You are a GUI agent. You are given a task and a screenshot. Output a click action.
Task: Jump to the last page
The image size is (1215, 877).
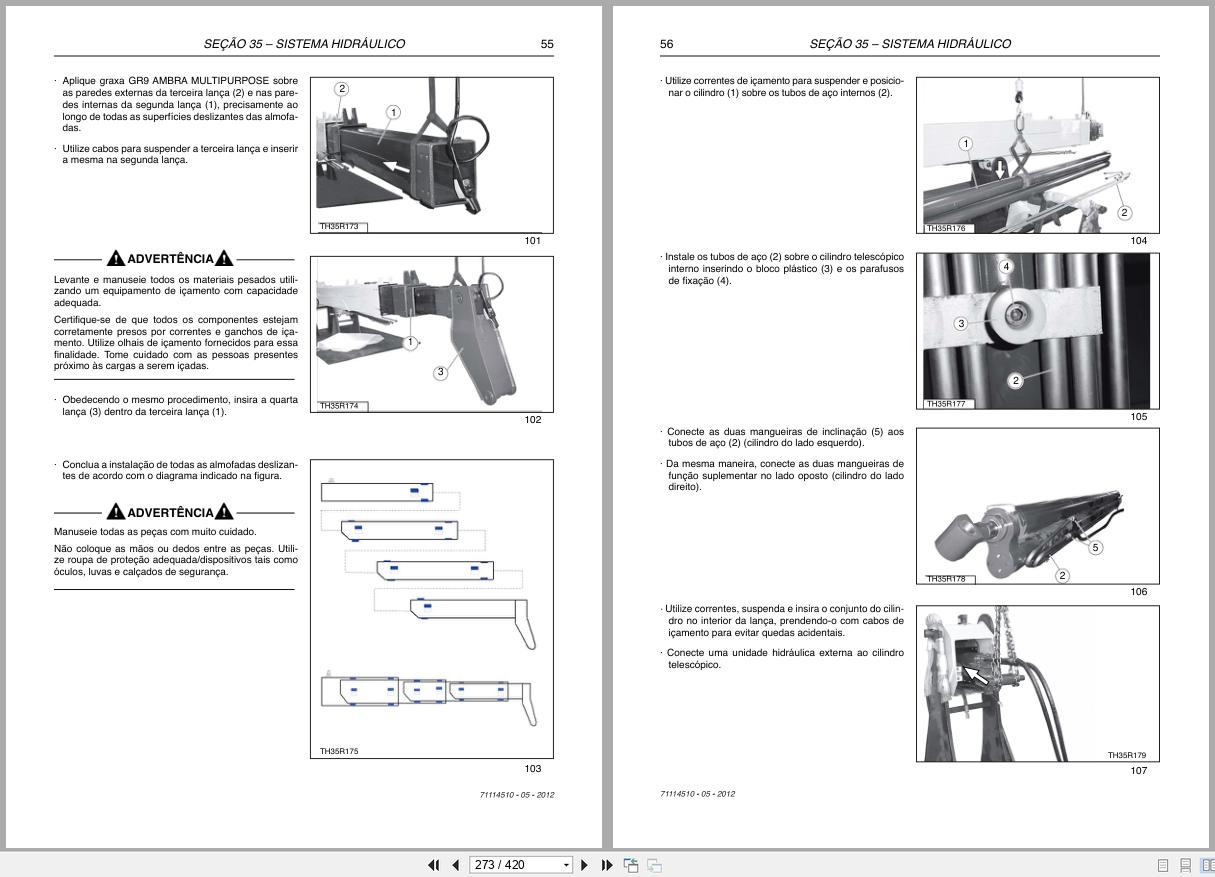[x=607, y=865]
